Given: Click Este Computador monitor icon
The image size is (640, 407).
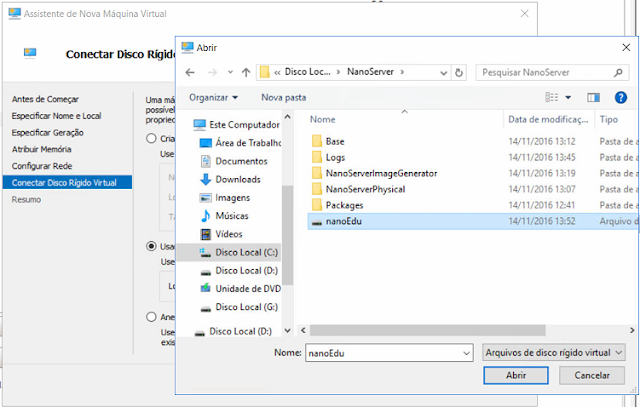Looking at the screenshot, I should (x=199, y=125).
